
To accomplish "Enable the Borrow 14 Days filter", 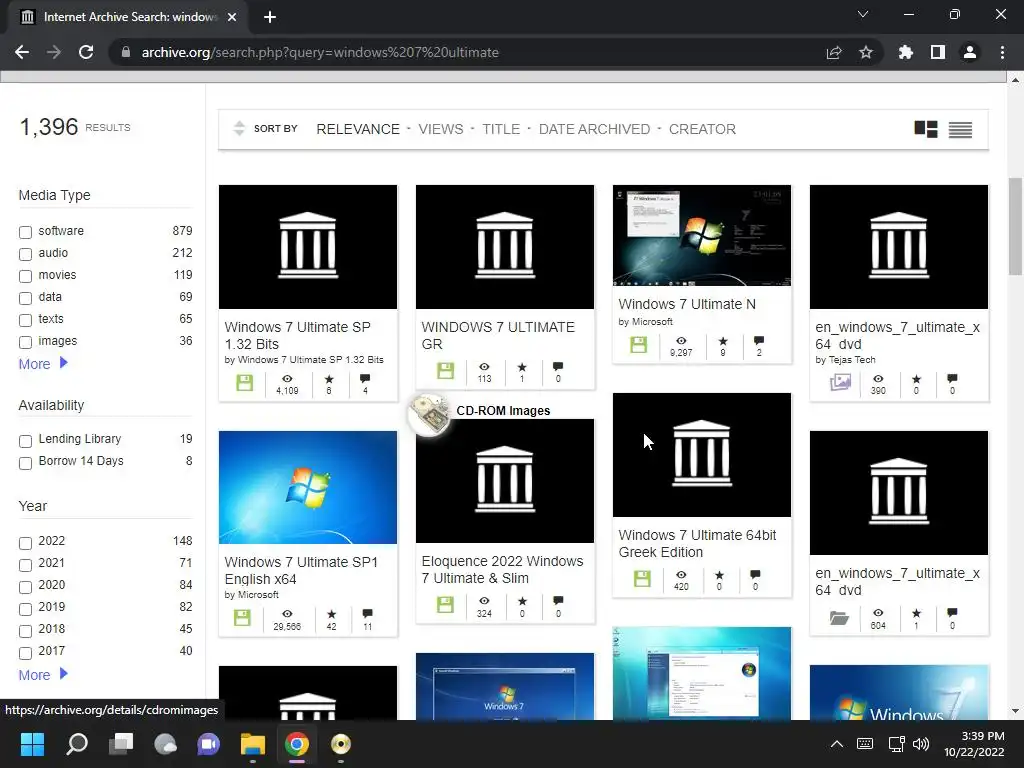I will (25, 464).
